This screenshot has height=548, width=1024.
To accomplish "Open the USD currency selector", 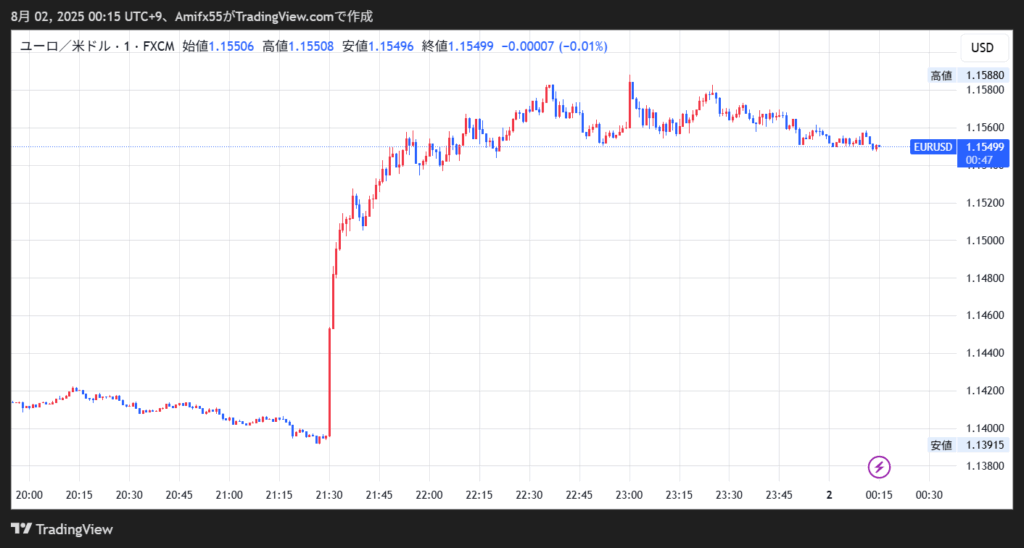I will tap(982, 48).
